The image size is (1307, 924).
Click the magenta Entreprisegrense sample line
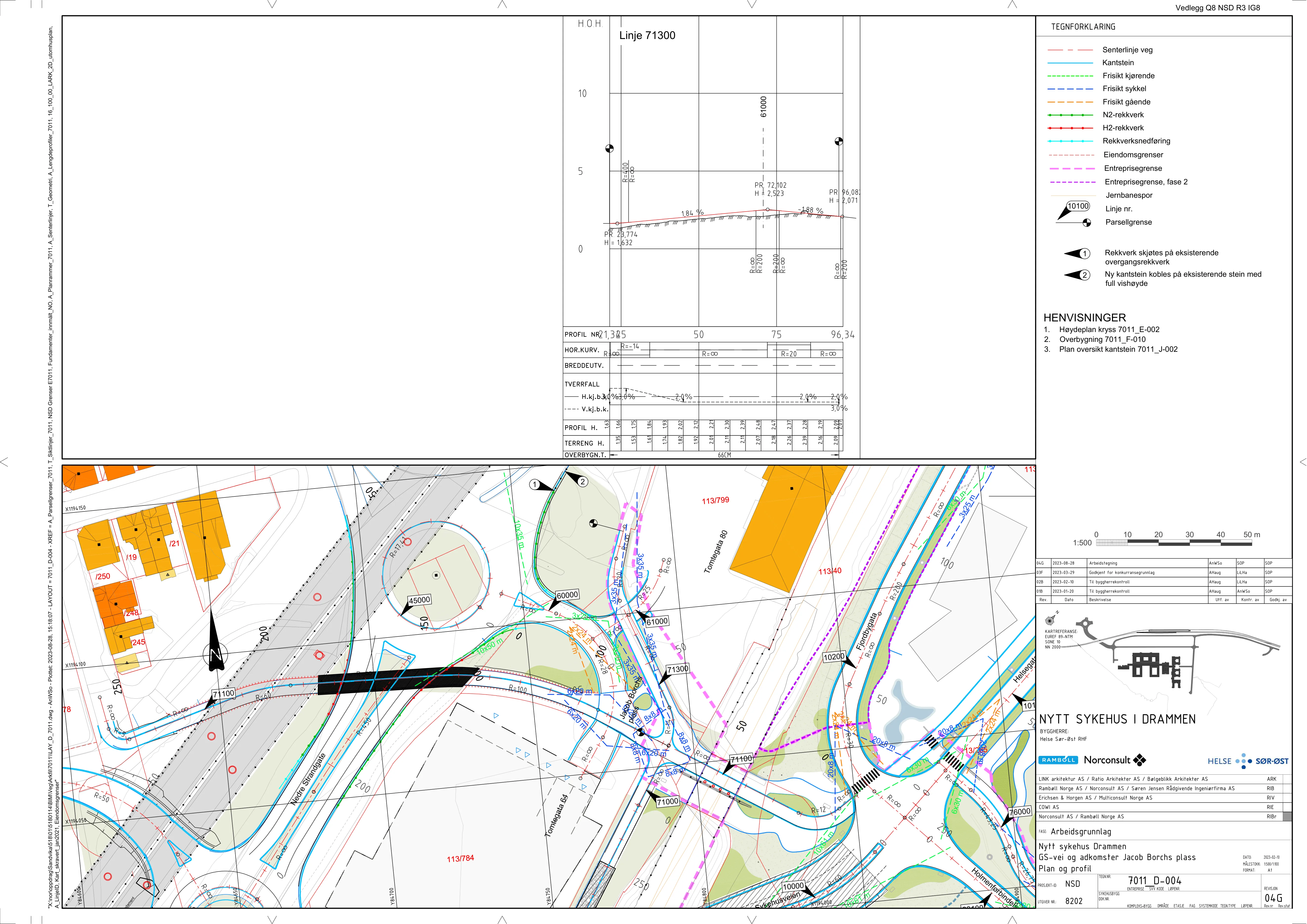(1072, 169)
